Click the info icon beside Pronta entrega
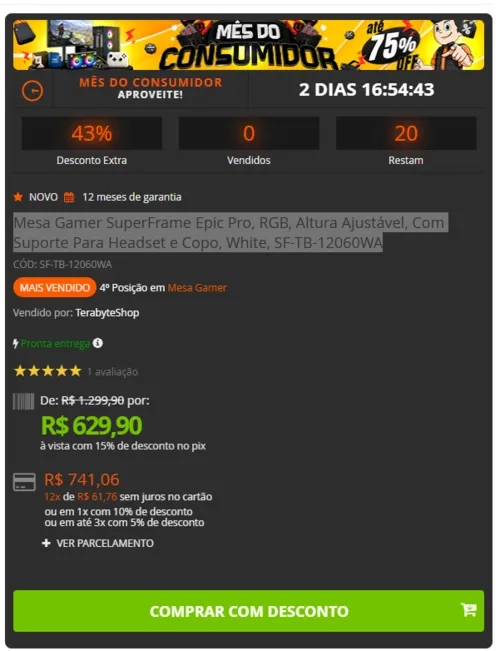 pos(98,343)
